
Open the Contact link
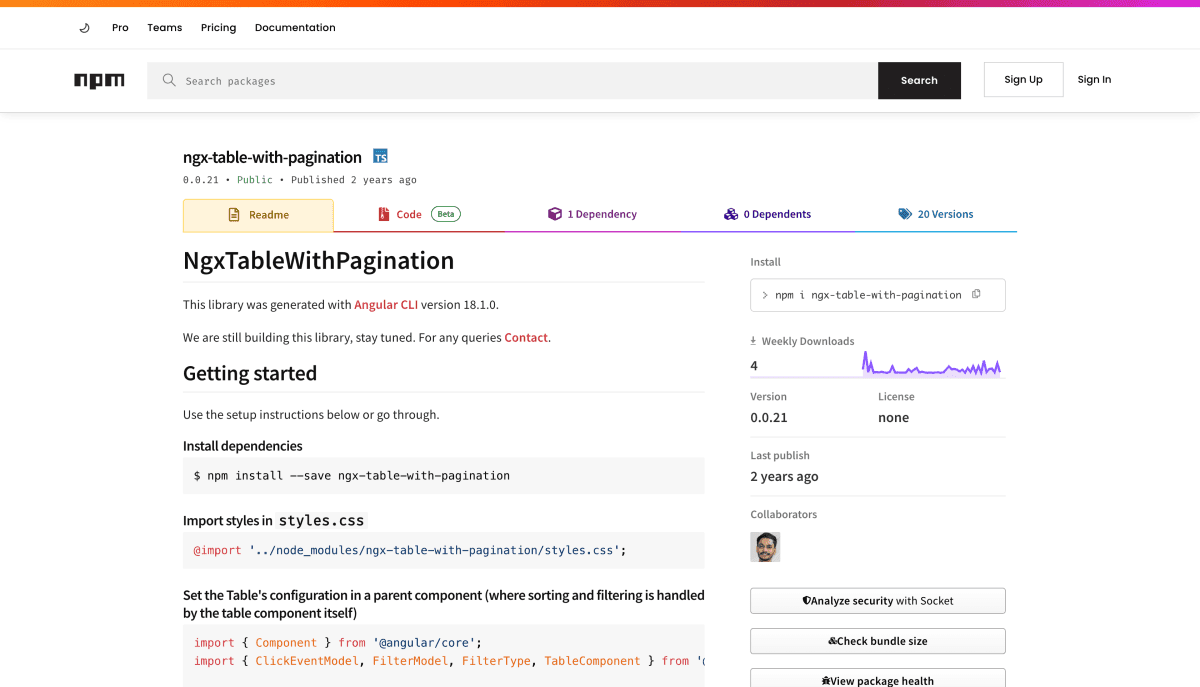coord(526,338)
